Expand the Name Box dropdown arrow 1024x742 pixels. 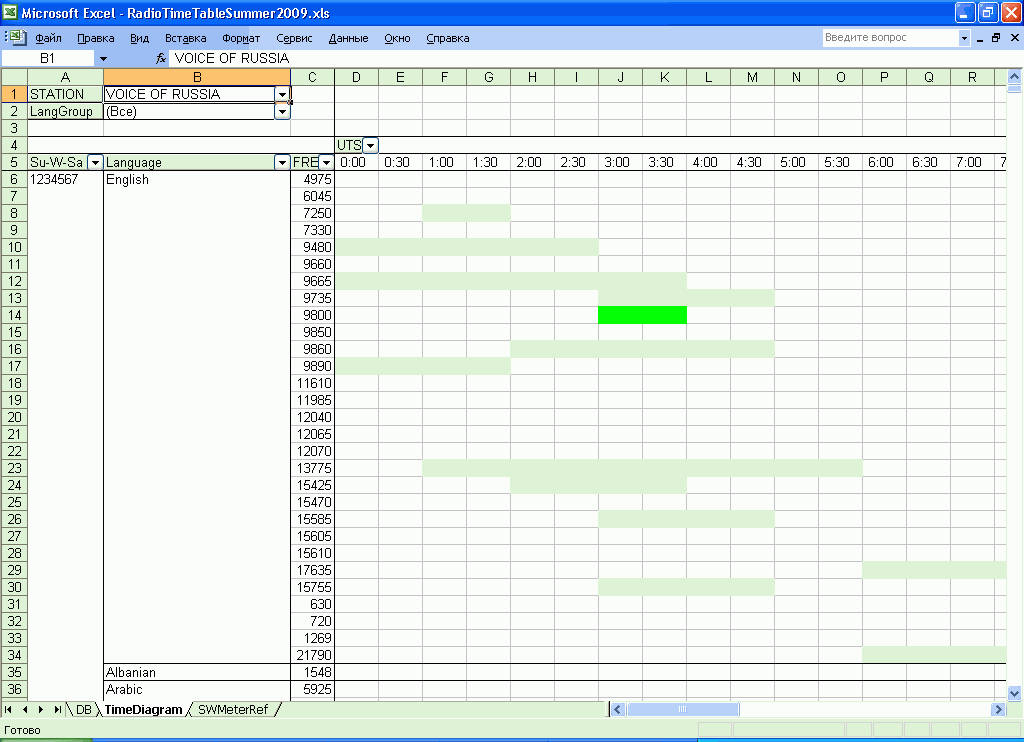point(103,59)
